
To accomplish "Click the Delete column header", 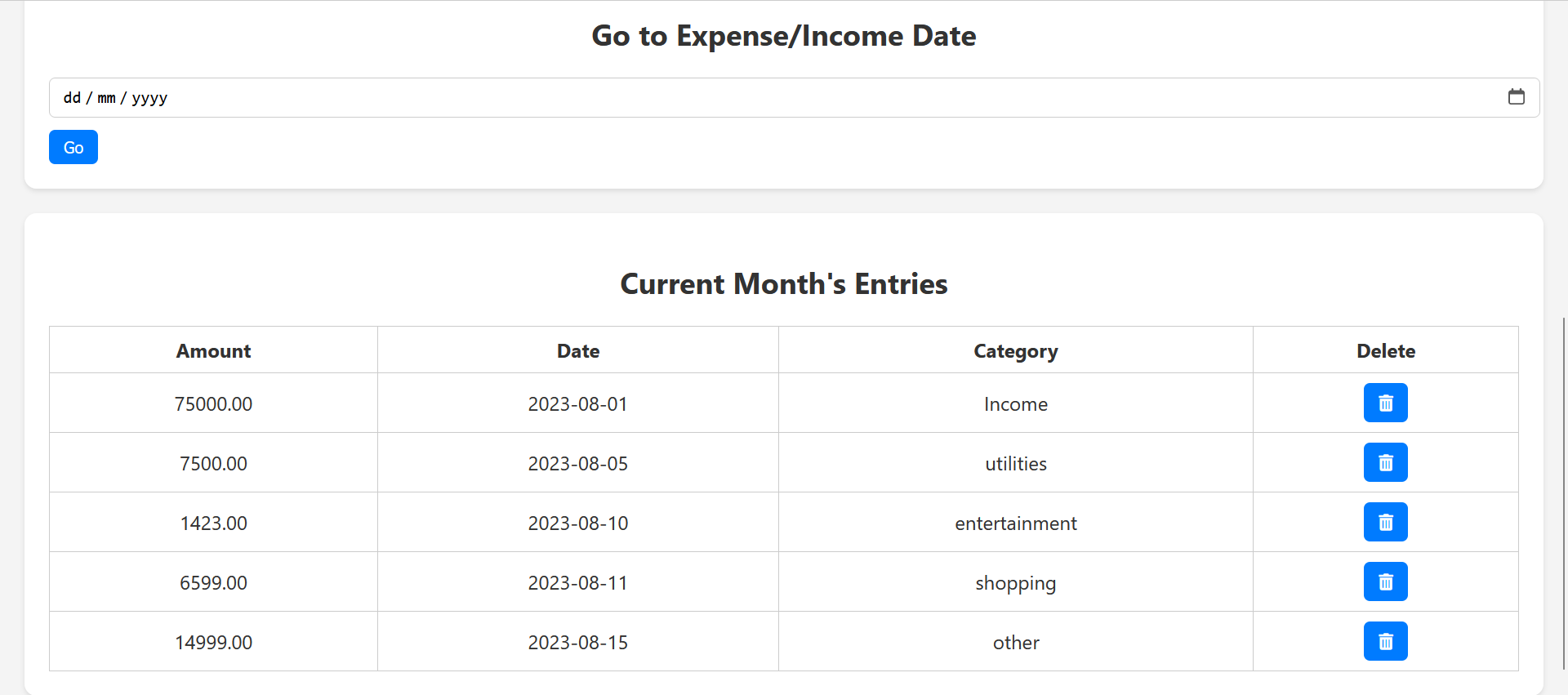I will coord(1385,351).
